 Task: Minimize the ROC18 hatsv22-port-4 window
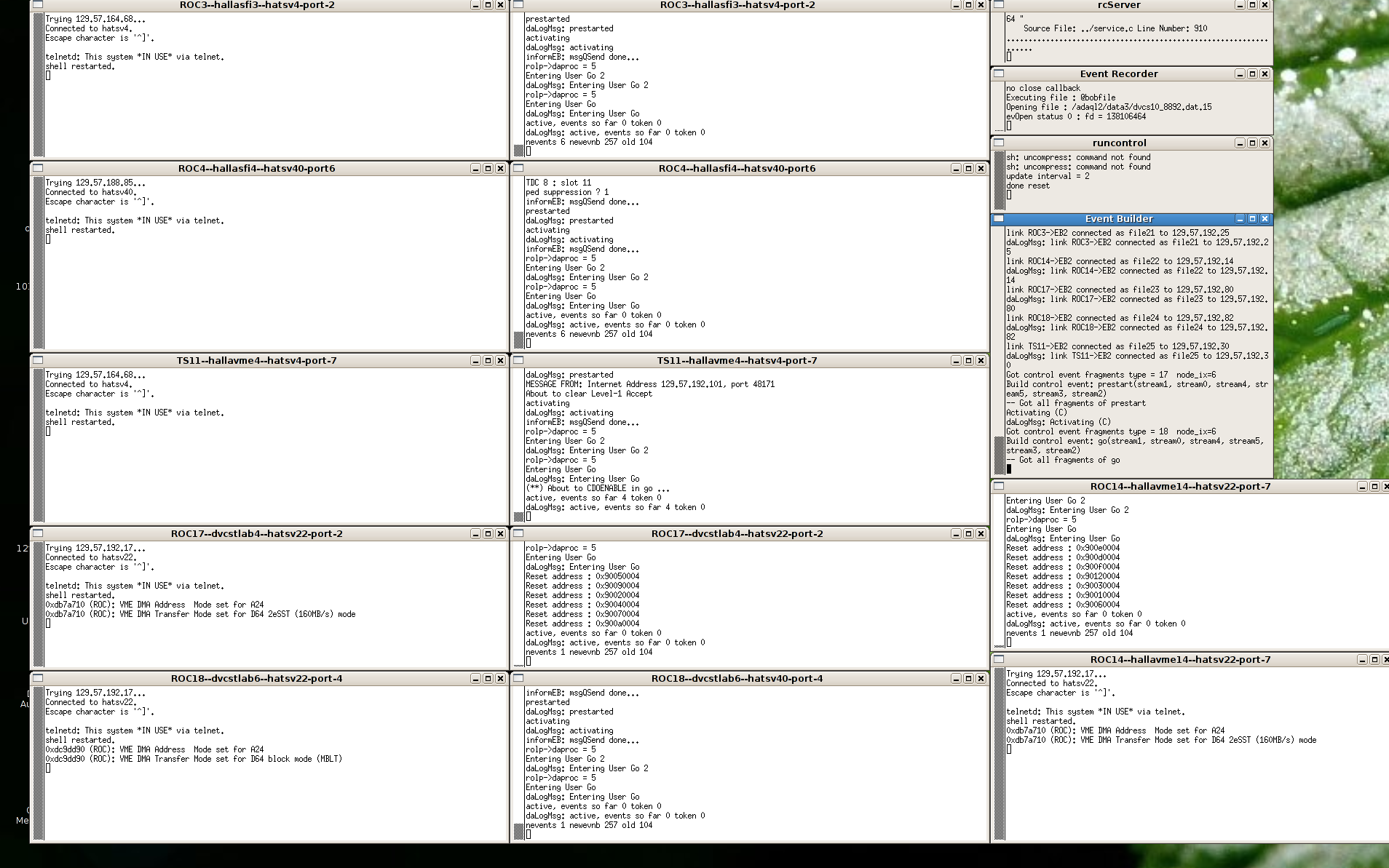click(x=475, y=678)
